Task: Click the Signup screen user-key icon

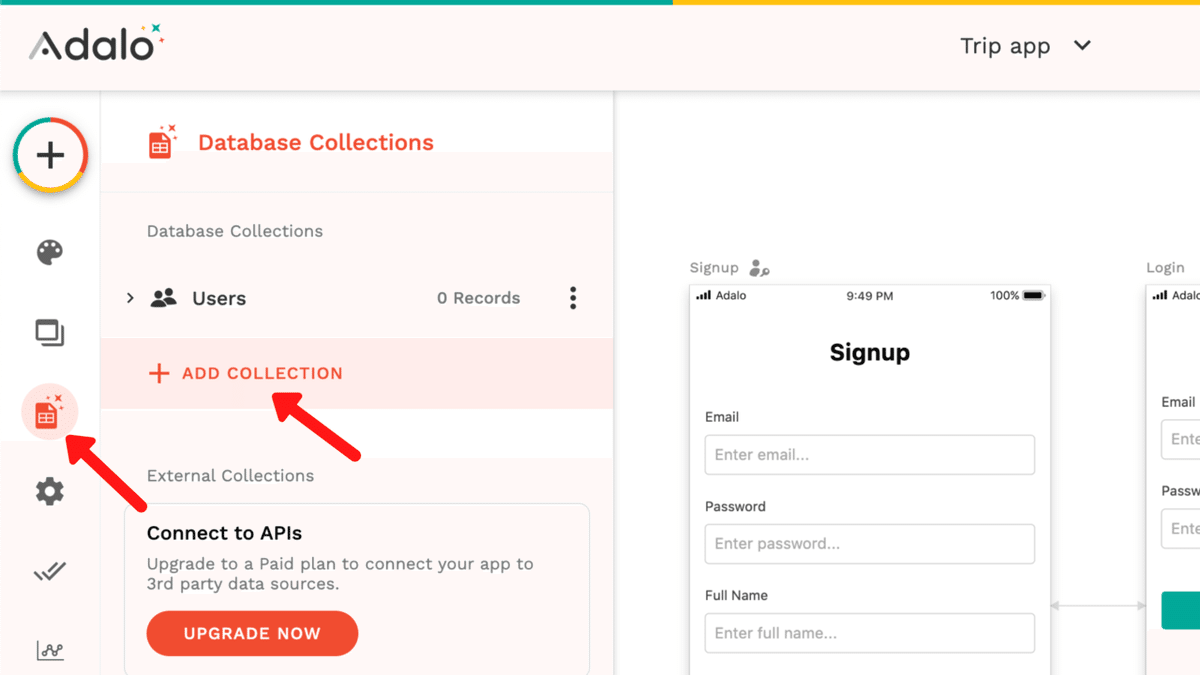Action: [760, 268]
